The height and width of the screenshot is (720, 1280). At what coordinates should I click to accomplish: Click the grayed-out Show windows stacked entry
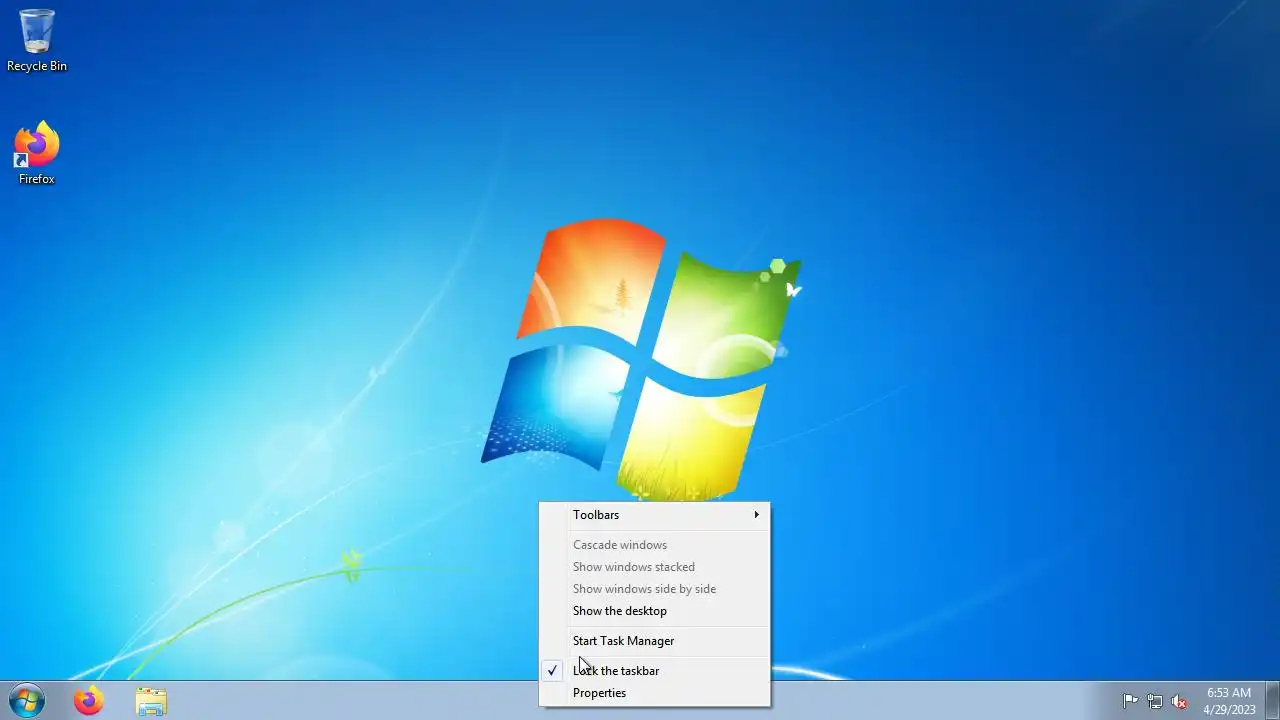[x=655, y=567]
